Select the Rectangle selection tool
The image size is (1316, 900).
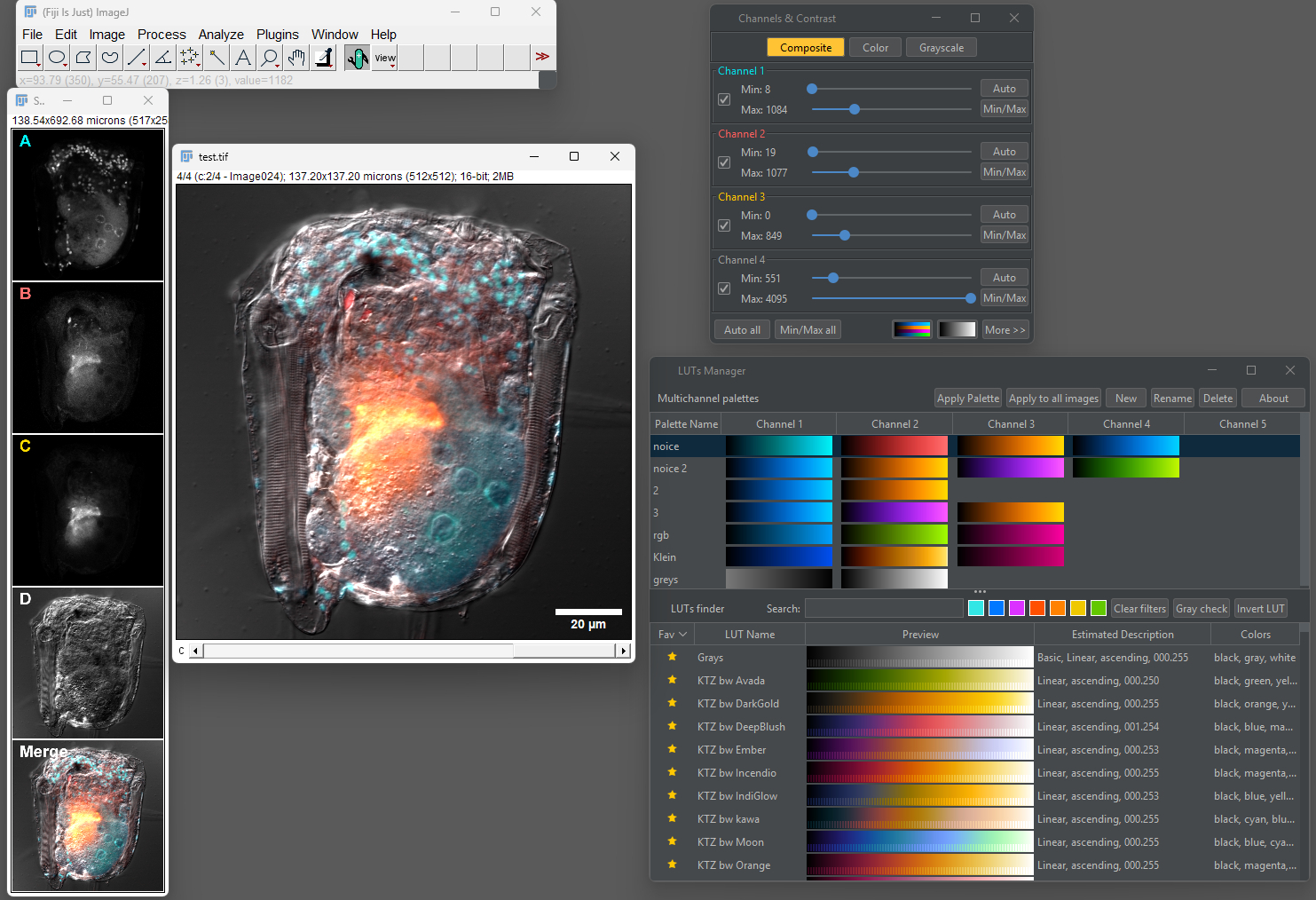point(30,58)
